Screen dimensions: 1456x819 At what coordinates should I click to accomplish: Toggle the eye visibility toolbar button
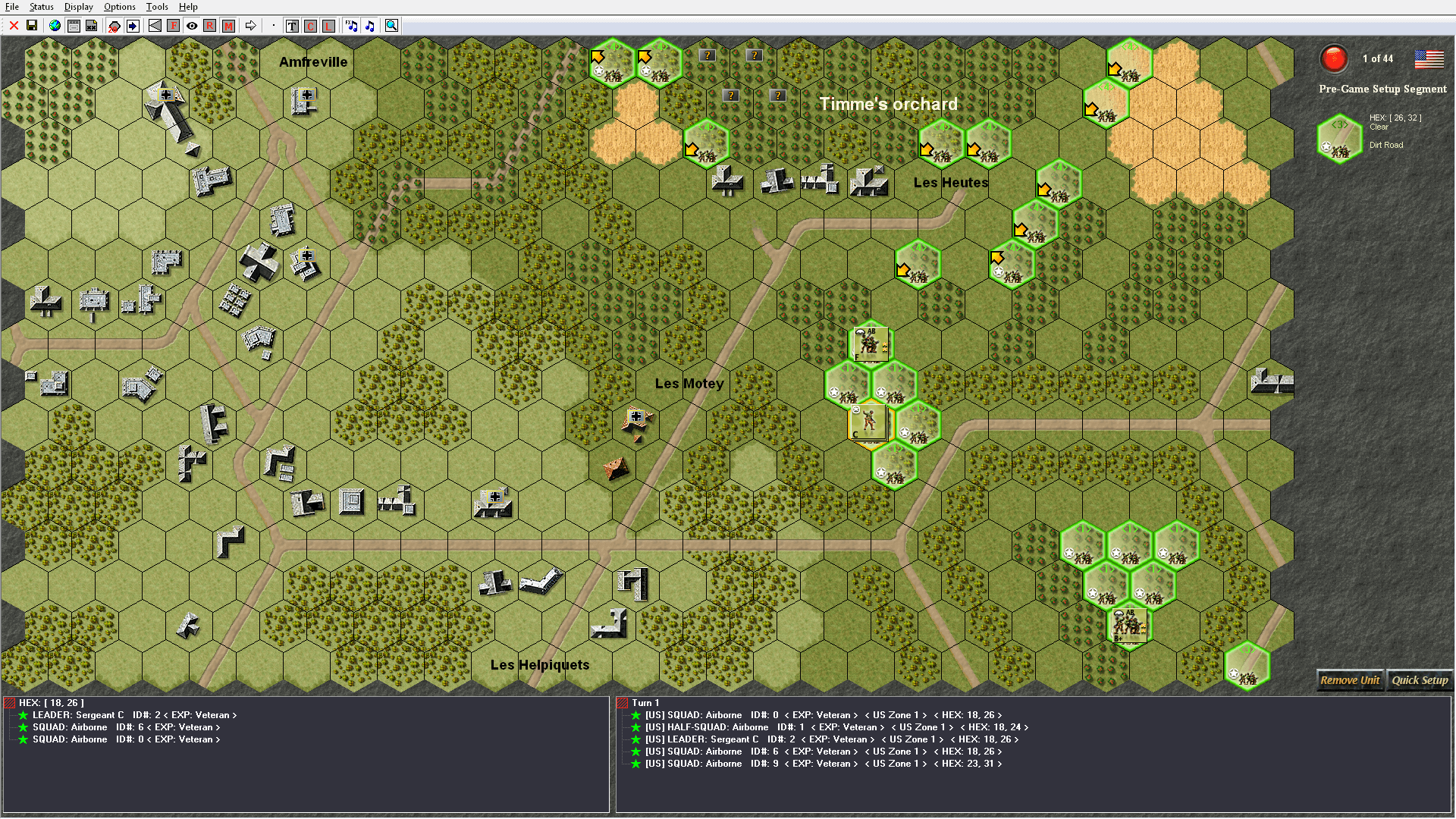click(x=192, y=26)
